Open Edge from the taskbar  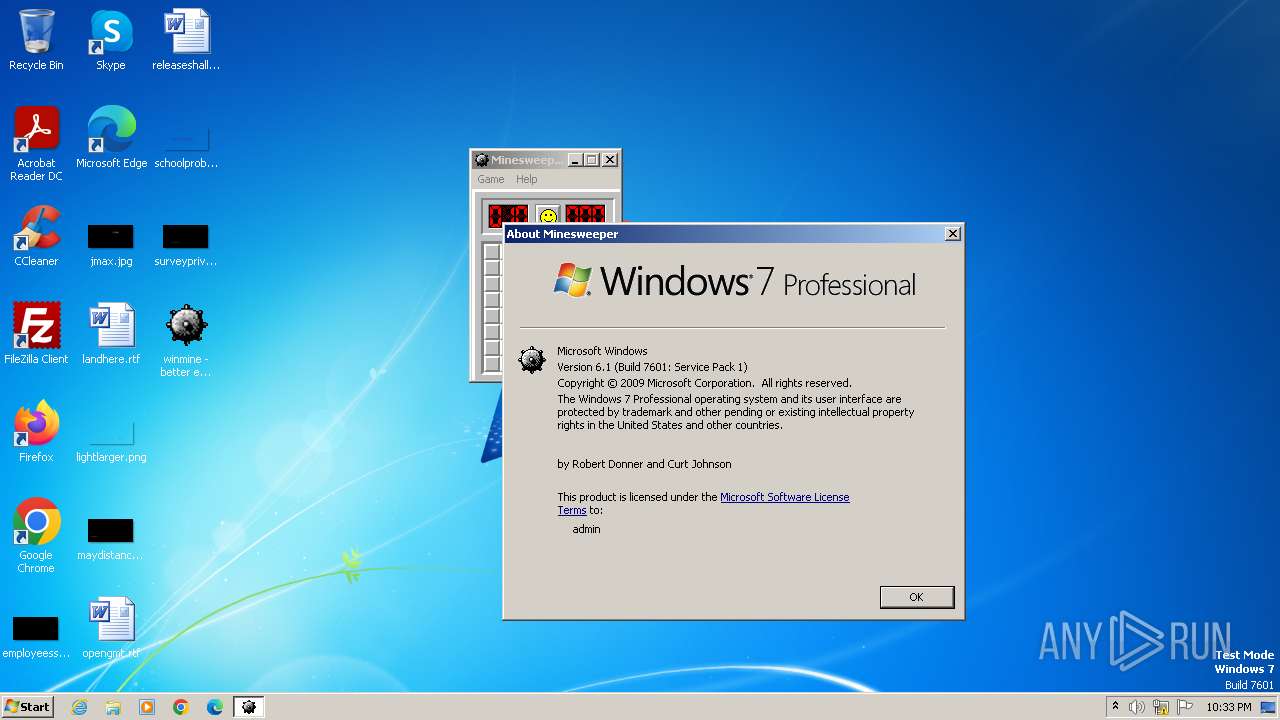click(215, 707)
